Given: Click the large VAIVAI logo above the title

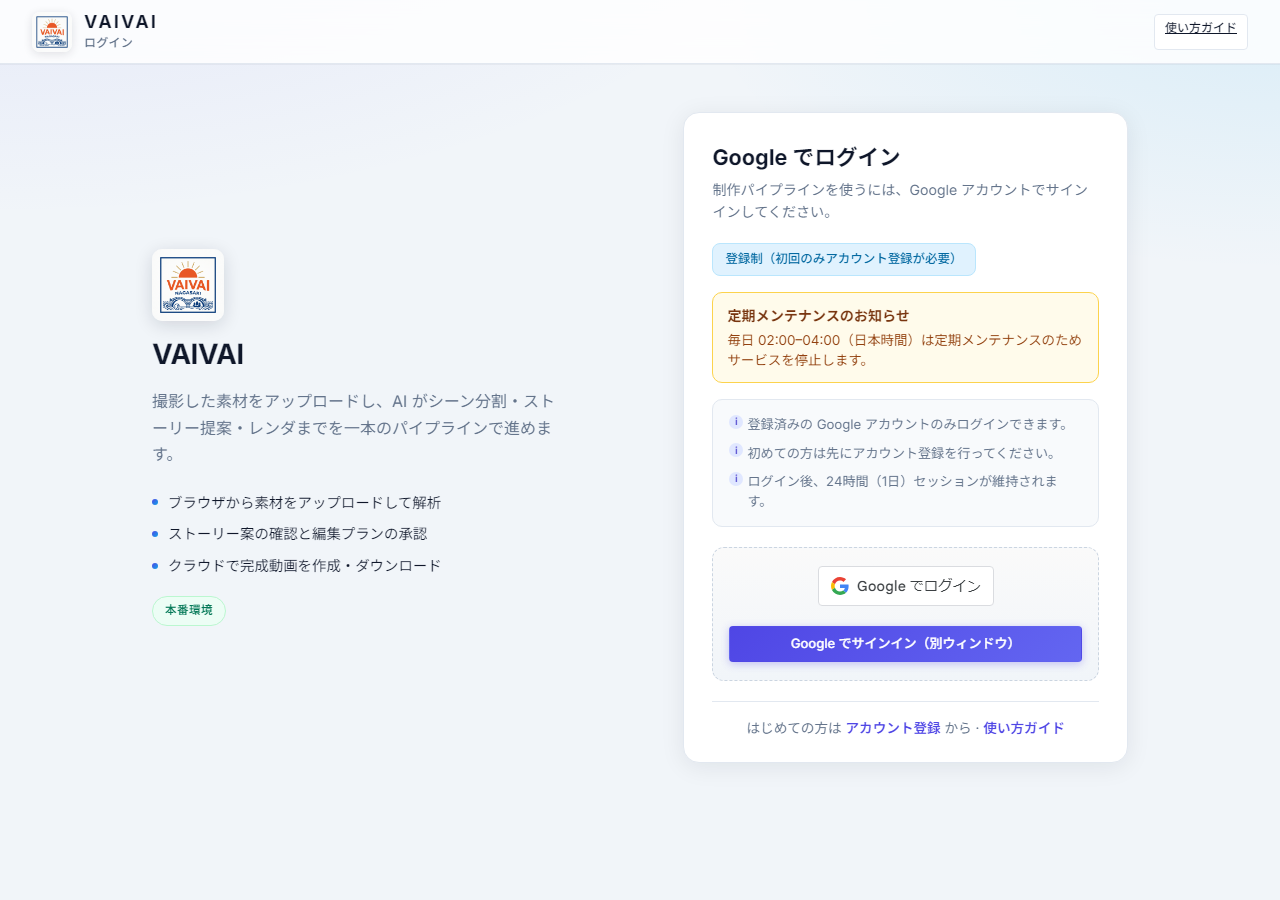Looking at the screenshot, I should point(188,285).
